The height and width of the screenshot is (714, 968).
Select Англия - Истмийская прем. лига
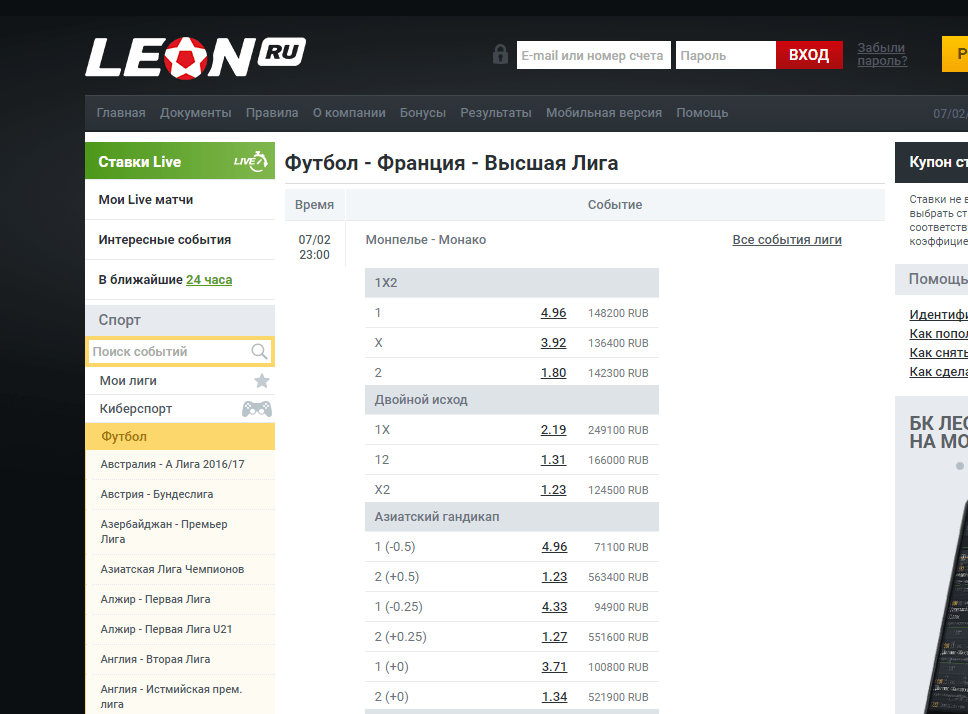point(171,697)
